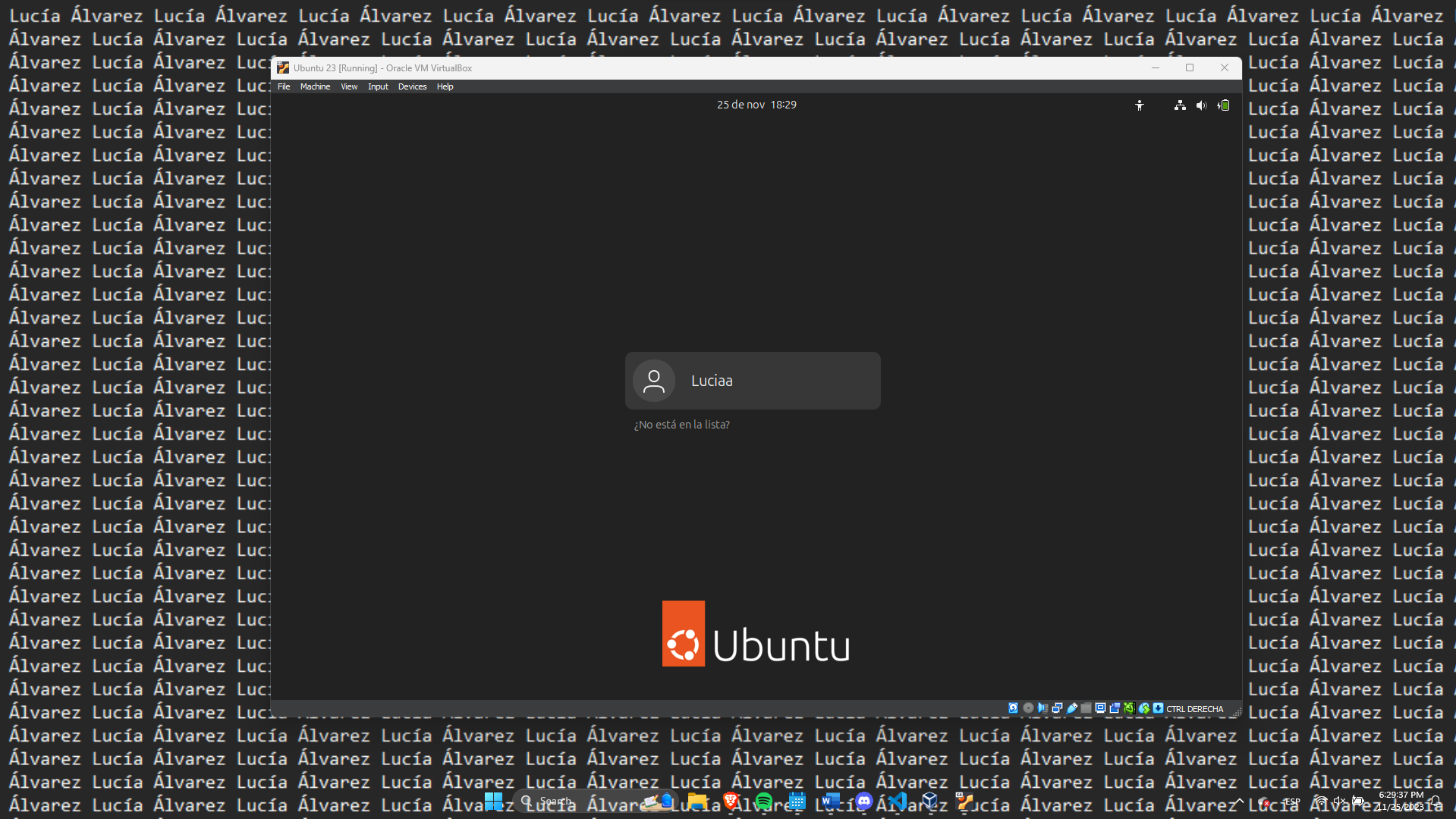Viewport: 1456px width, 819px height.
Task: Click the '¿No está en la lista?' link
Action: tap(681, 425)
